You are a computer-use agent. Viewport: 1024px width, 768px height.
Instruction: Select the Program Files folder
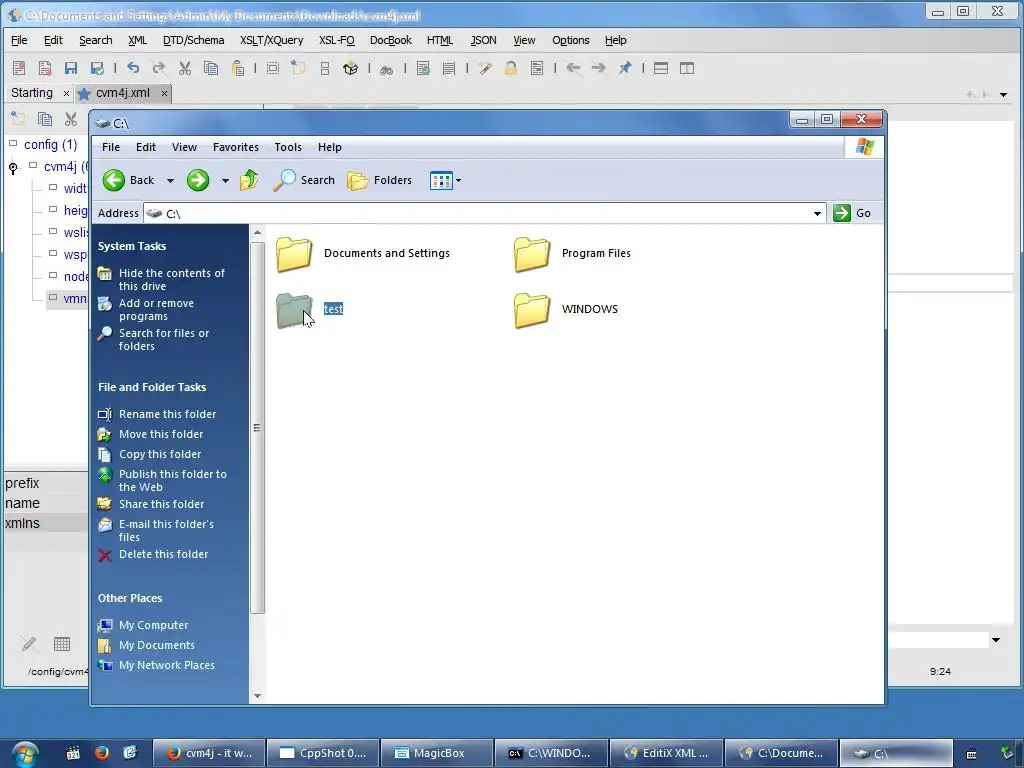[x=572, y=253]
